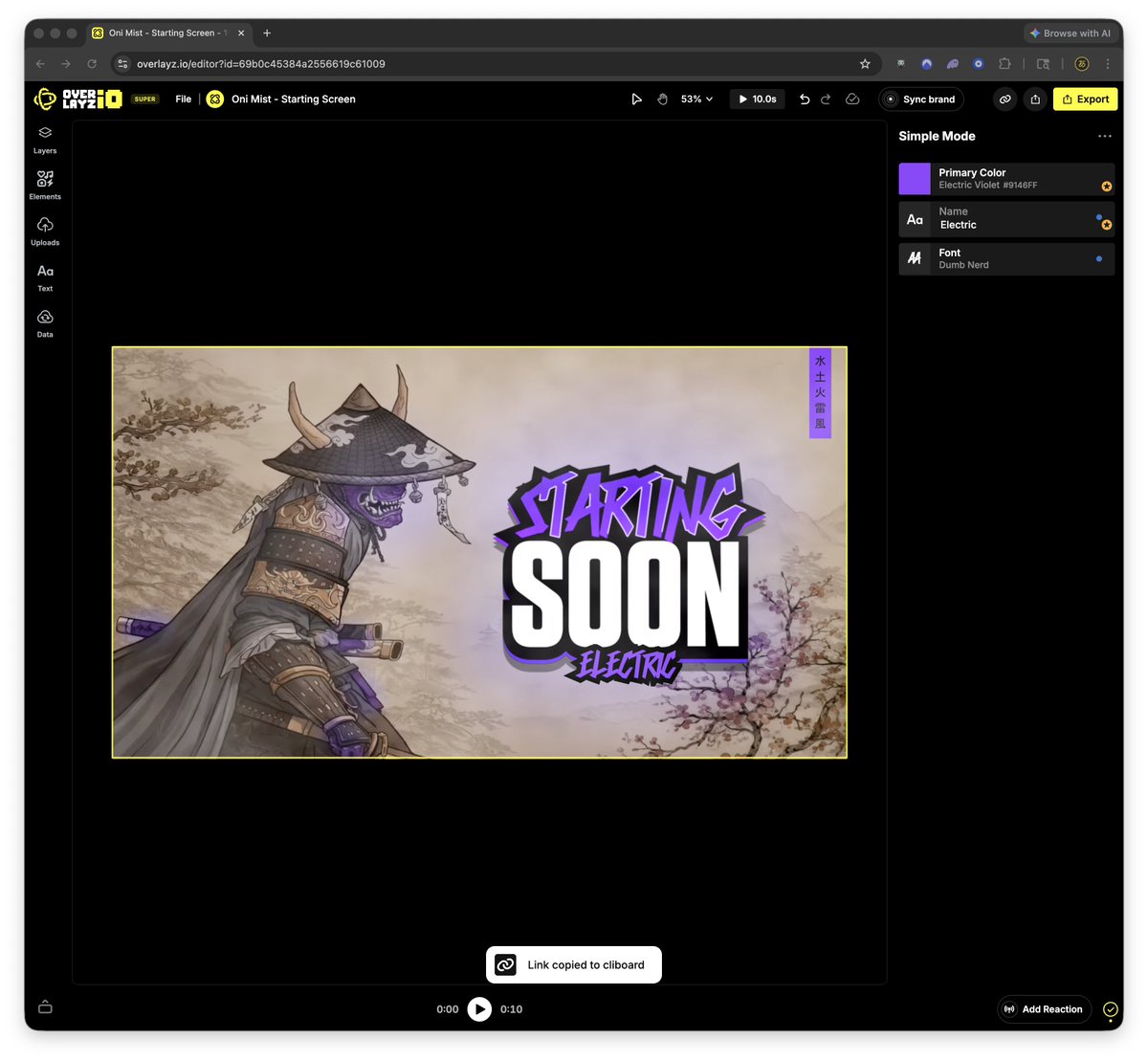Viewport: 1148px width, 1061px height.
Task: Close the Oni Mist browser tab
Action: click(x=241, y=33)
